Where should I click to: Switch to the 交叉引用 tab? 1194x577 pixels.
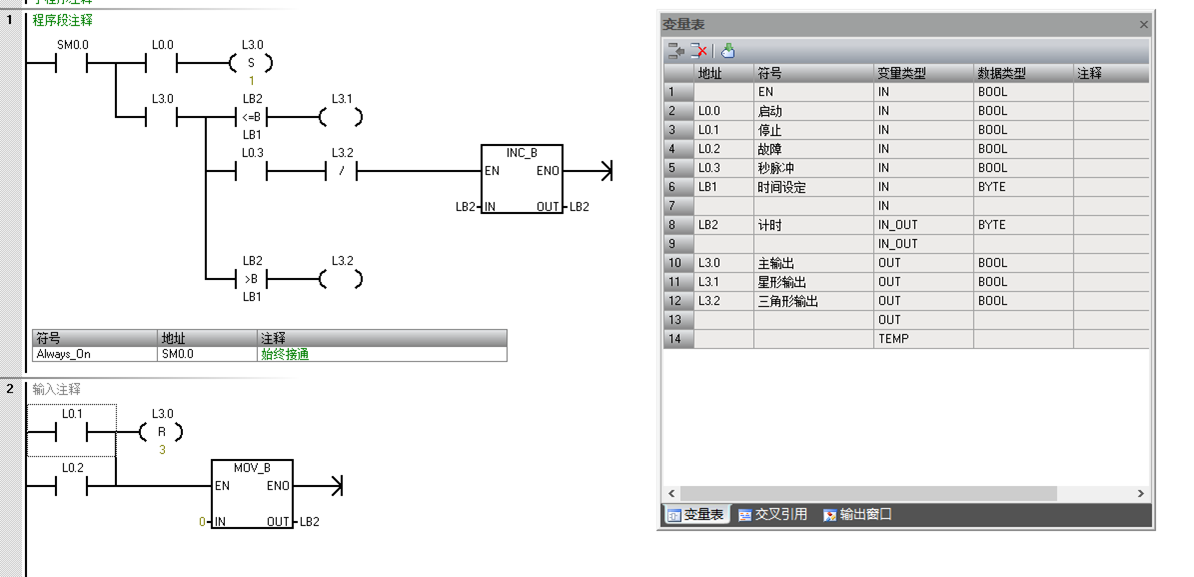click(773, 515)
